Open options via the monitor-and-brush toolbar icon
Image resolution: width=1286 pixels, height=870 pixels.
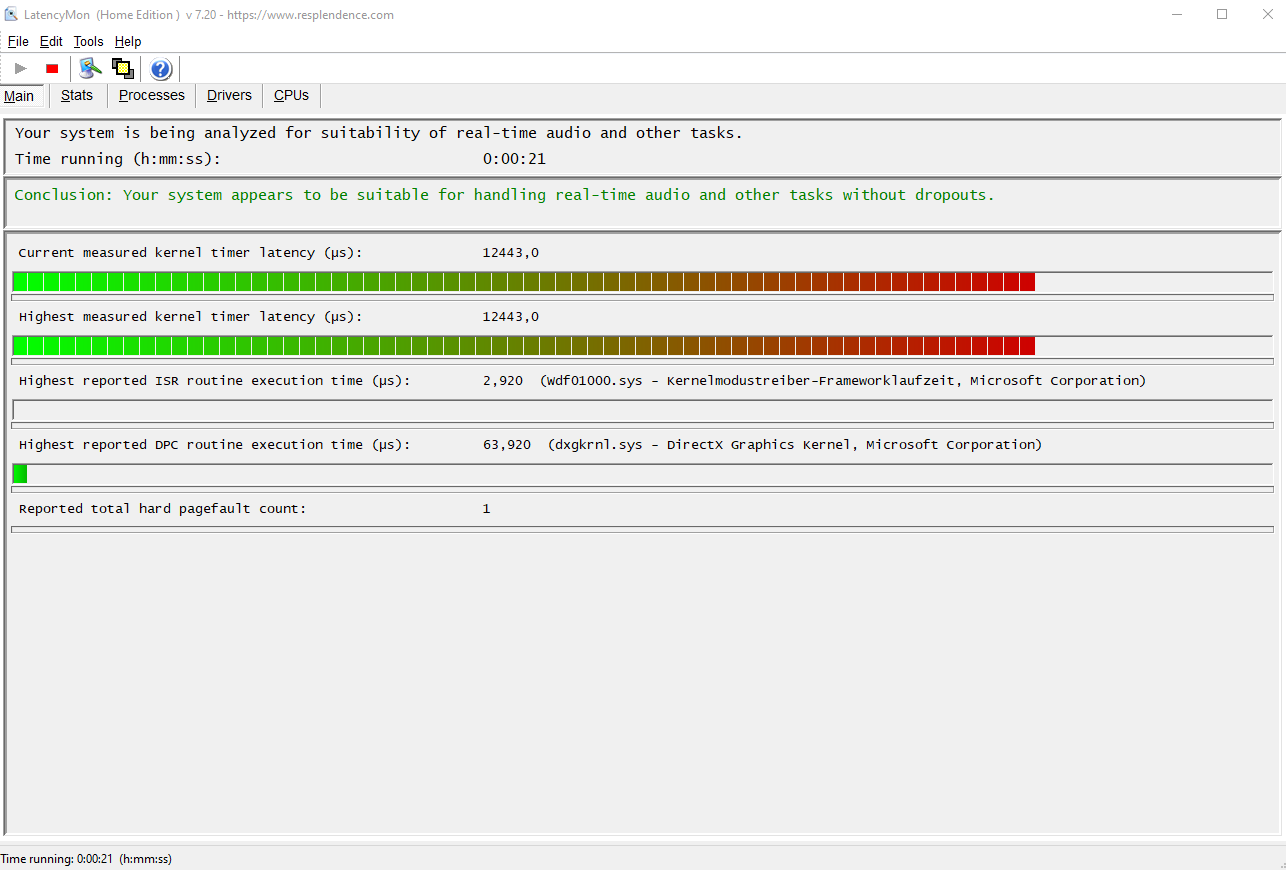[x=91, y=69]
